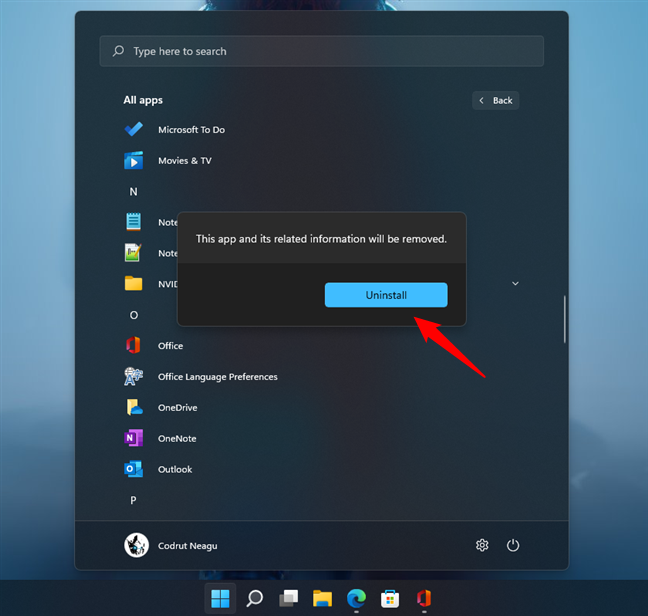Click the Notepad icon in the apps list
648x616 pixels.
click(x=133, y=222)
